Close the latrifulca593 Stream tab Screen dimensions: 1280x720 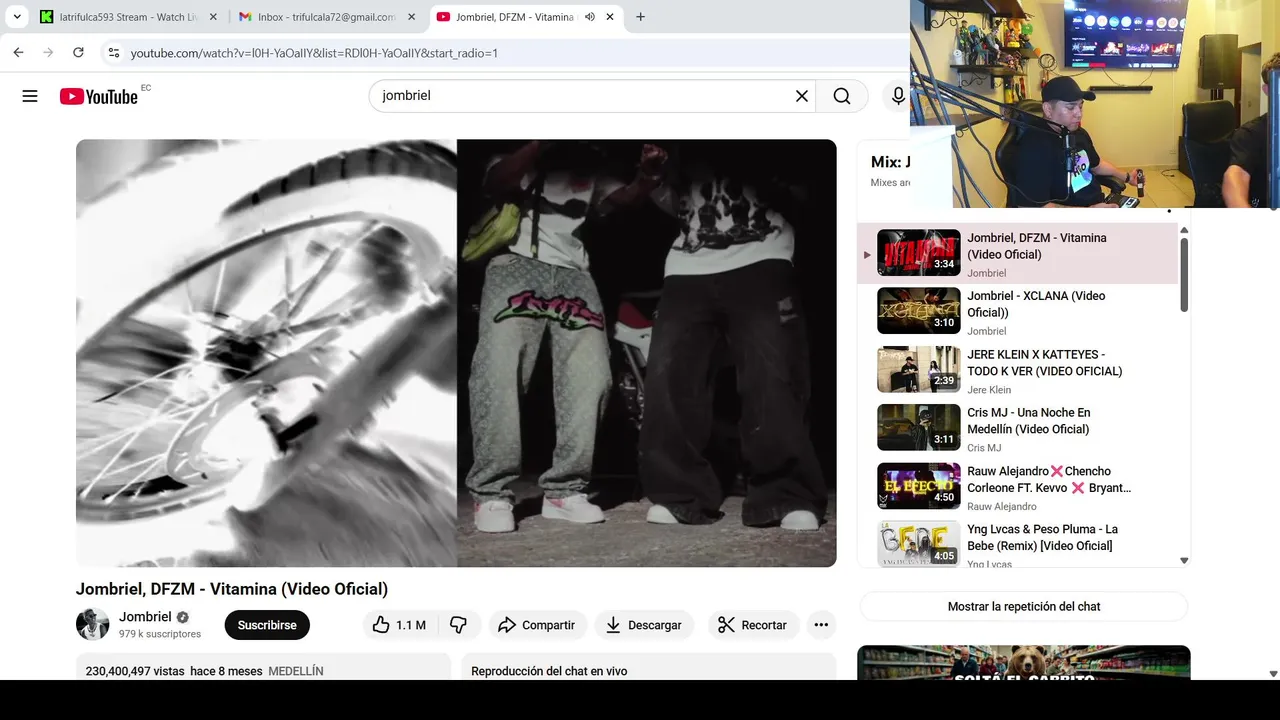[x=213, y=17]
